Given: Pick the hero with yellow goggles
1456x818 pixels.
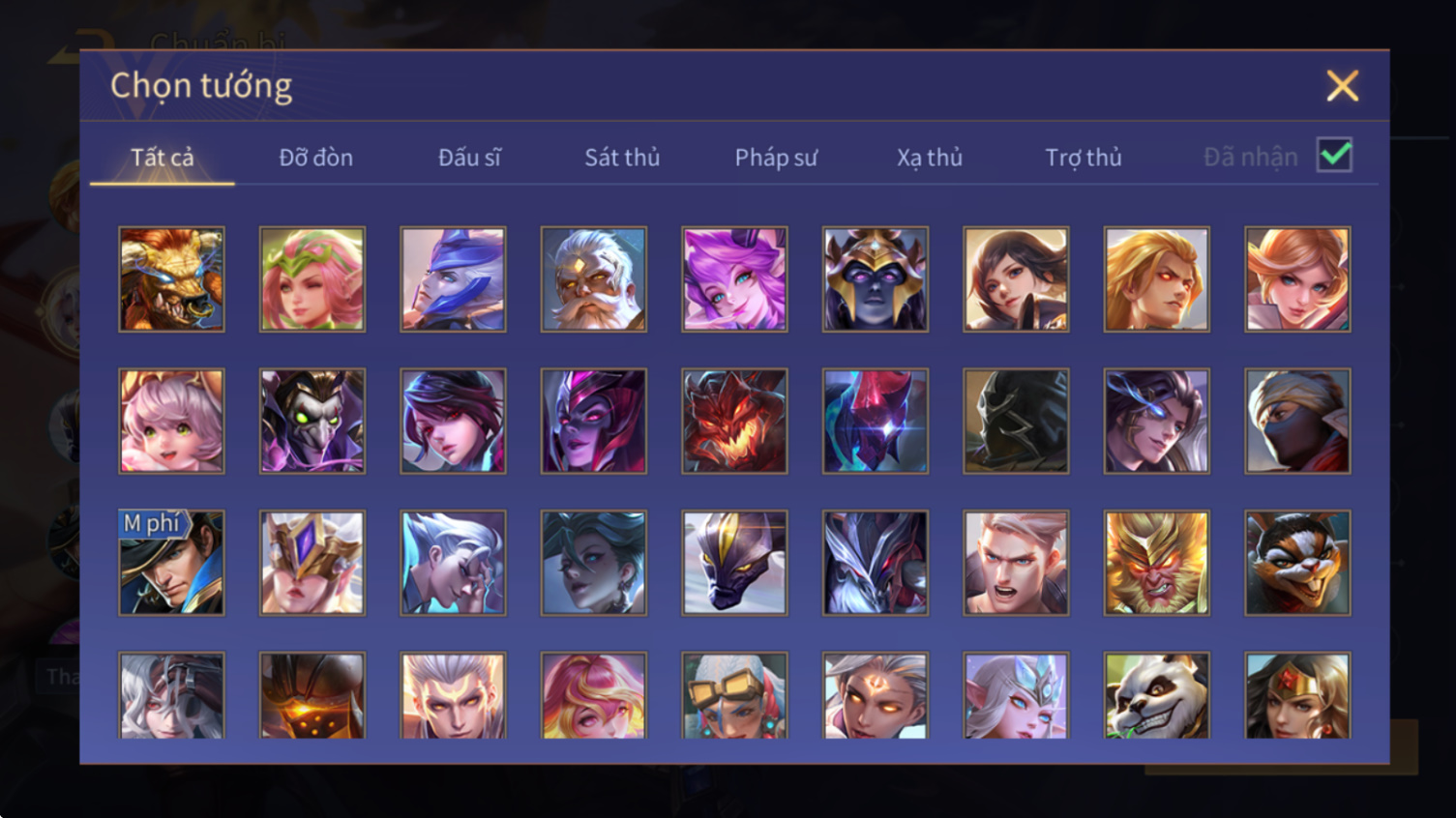Looking at the screenshot, I should [734, 695].
